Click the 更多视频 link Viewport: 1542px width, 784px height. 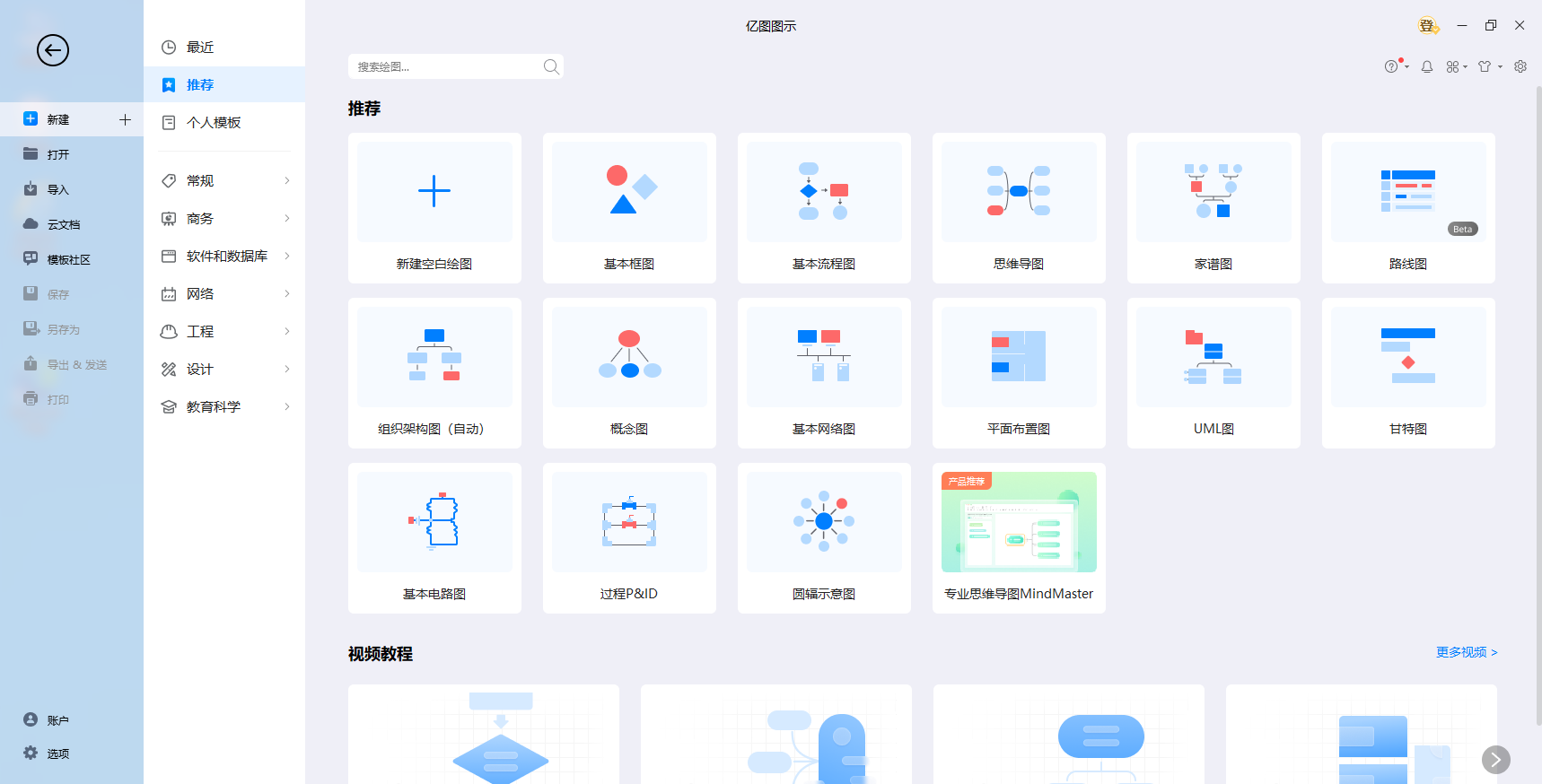[1467, 652]
